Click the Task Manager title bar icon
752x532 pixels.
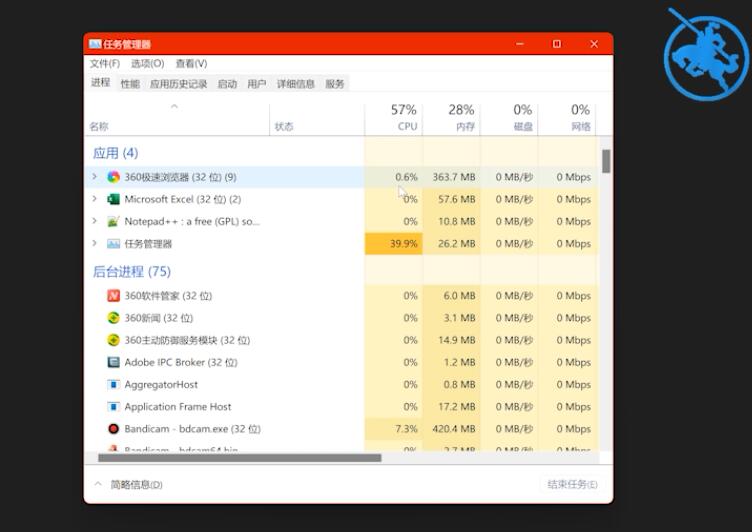coord(95,44)
